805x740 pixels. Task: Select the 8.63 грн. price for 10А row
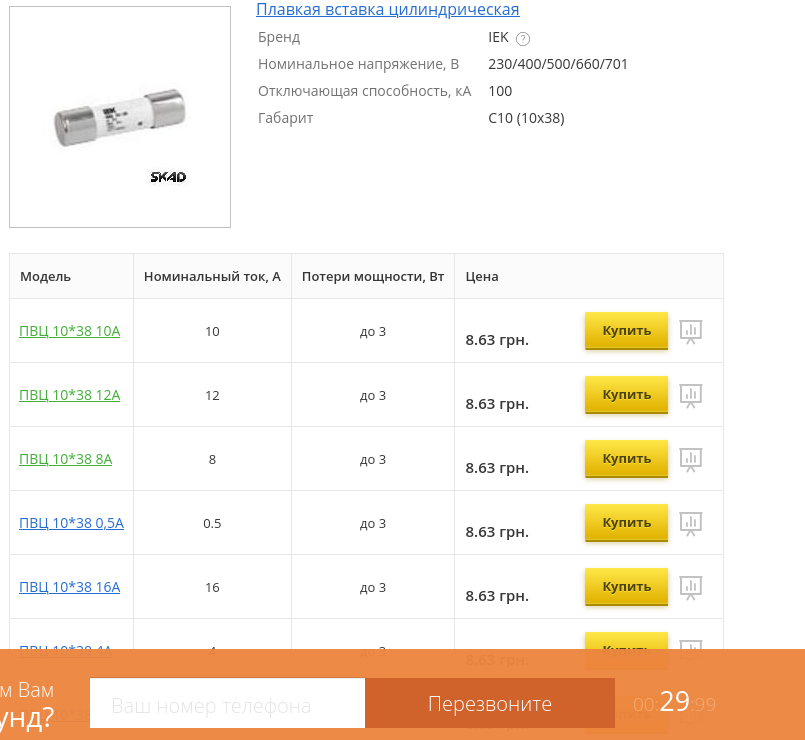point(497,340)
